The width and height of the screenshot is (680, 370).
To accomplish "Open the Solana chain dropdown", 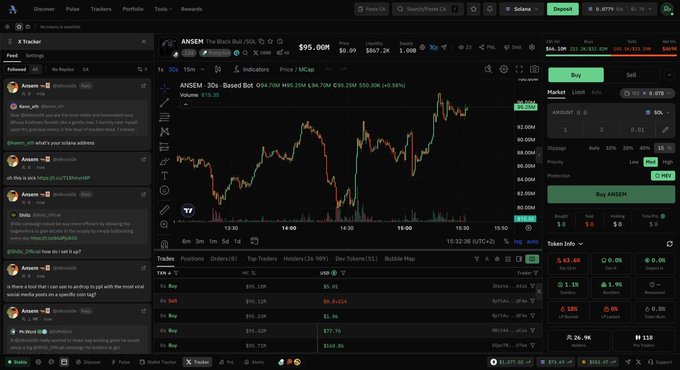I will pos(522,9).
